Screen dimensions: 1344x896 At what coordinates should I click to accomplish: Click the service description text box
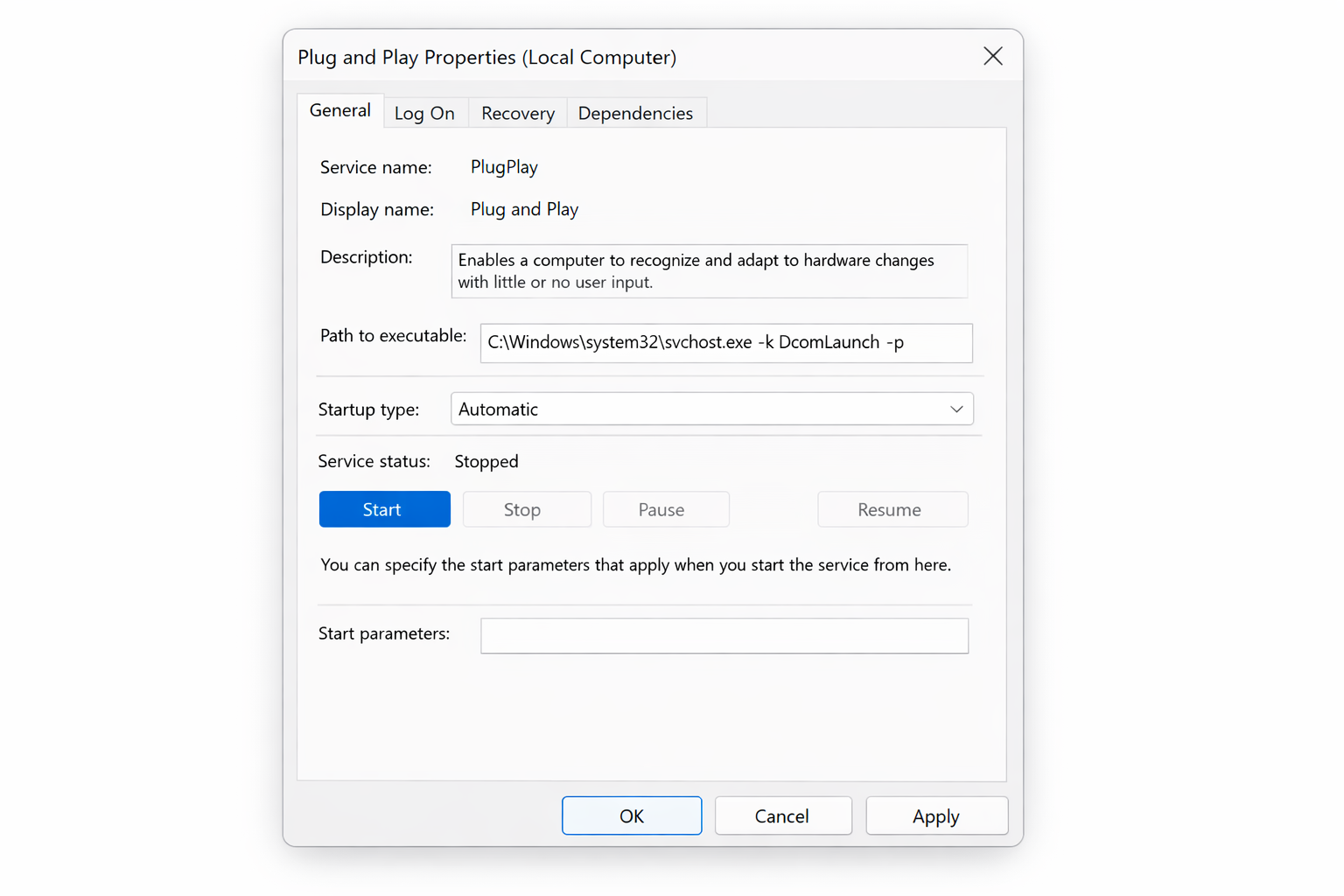tap(709, 271)
